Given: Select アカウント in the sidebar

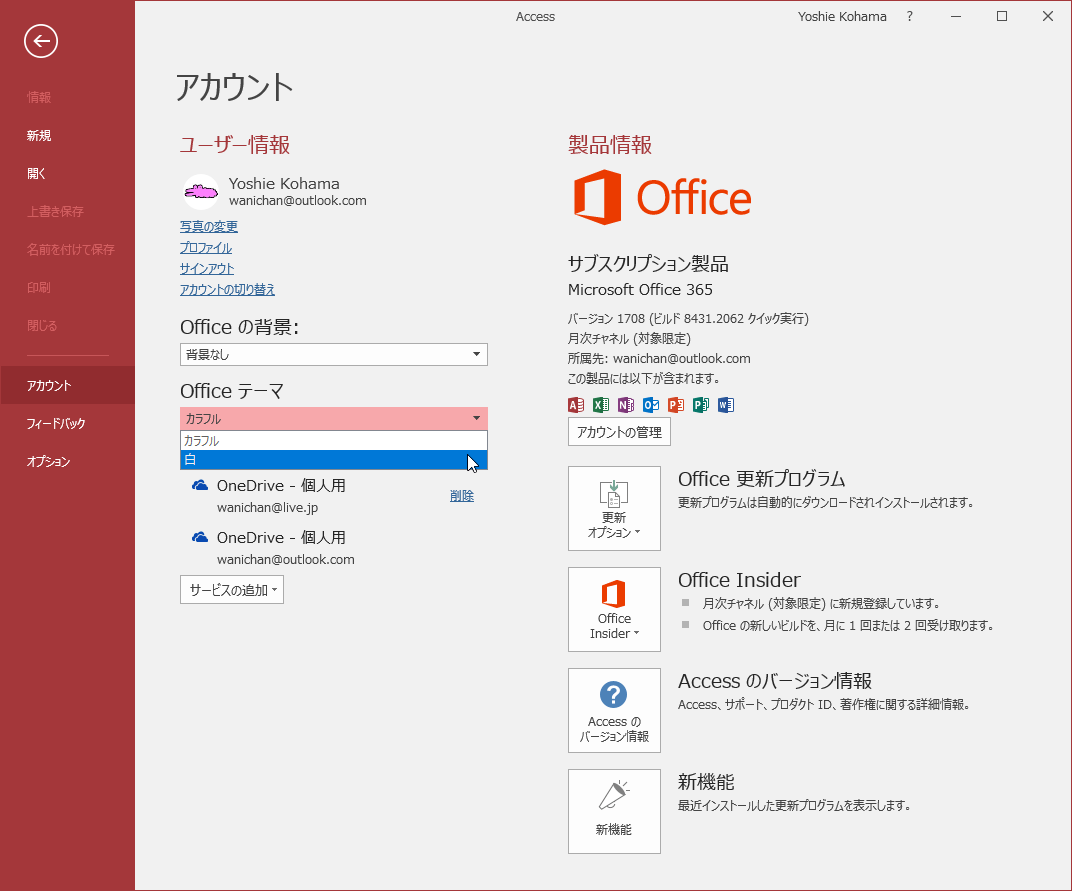Looking at the screenshot, I should 67,385.
